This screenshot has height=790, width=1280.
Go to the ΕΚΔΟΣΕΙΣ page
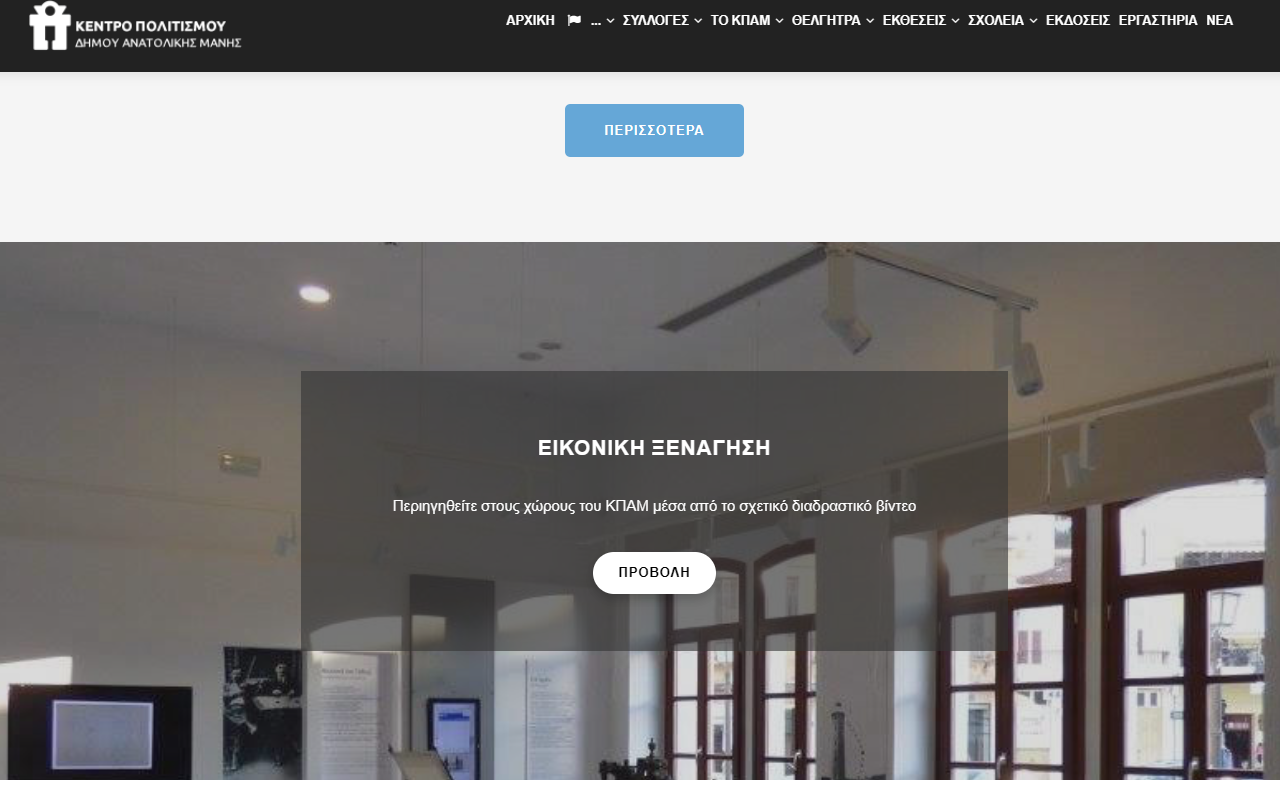tap(1077, 20)
